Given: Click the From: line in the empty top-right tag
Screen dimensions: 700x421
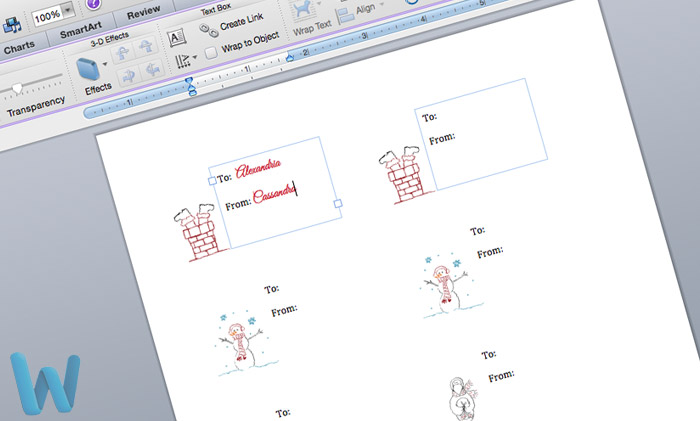Looking at the screenshot, I should (x=442, y=139).
